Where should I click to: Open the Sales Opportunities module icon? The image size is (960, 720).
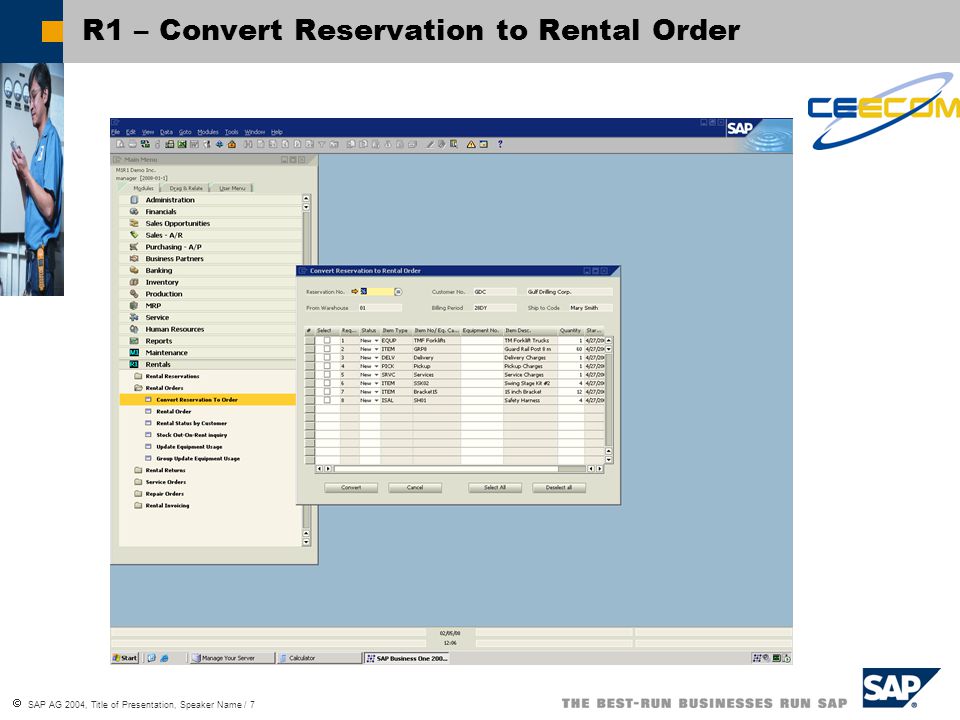tap(134, 223)
